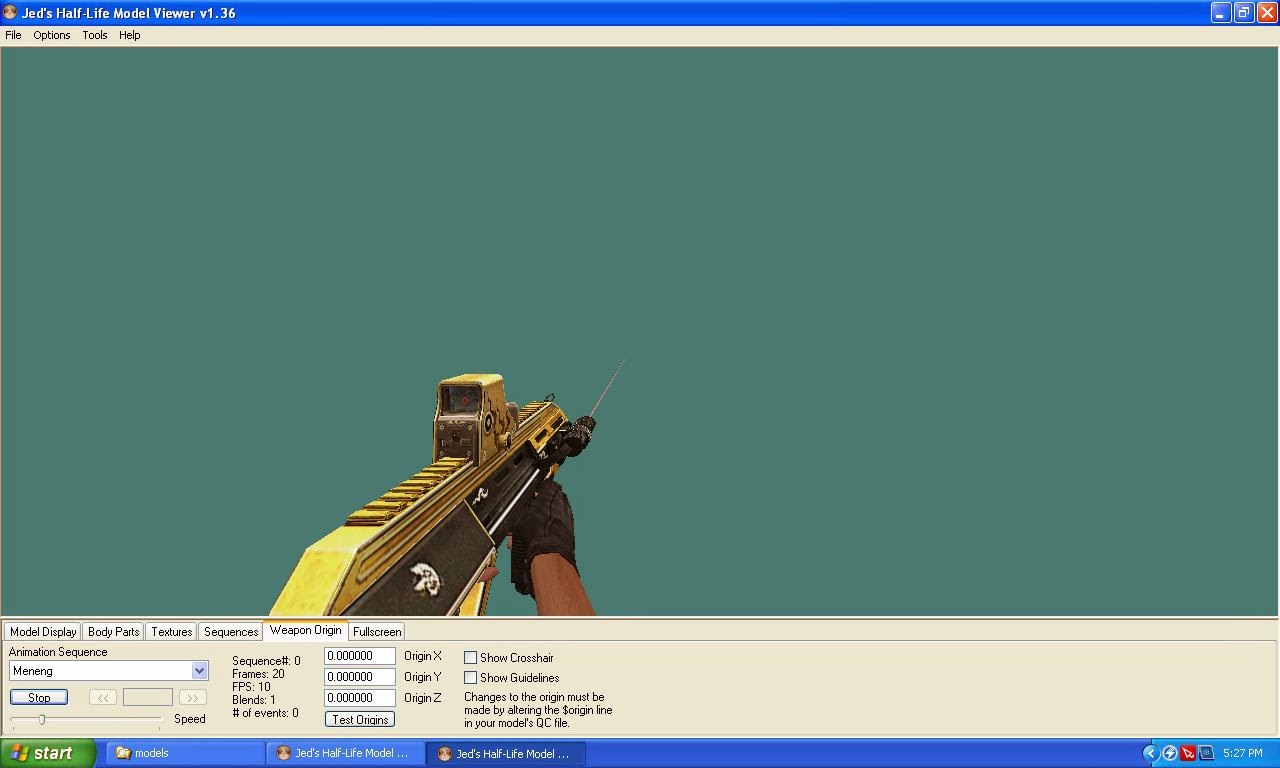This screenshot has height=768, width=1280.
Task: Click the Origin Y input field
Action: [x=359, y=677]
